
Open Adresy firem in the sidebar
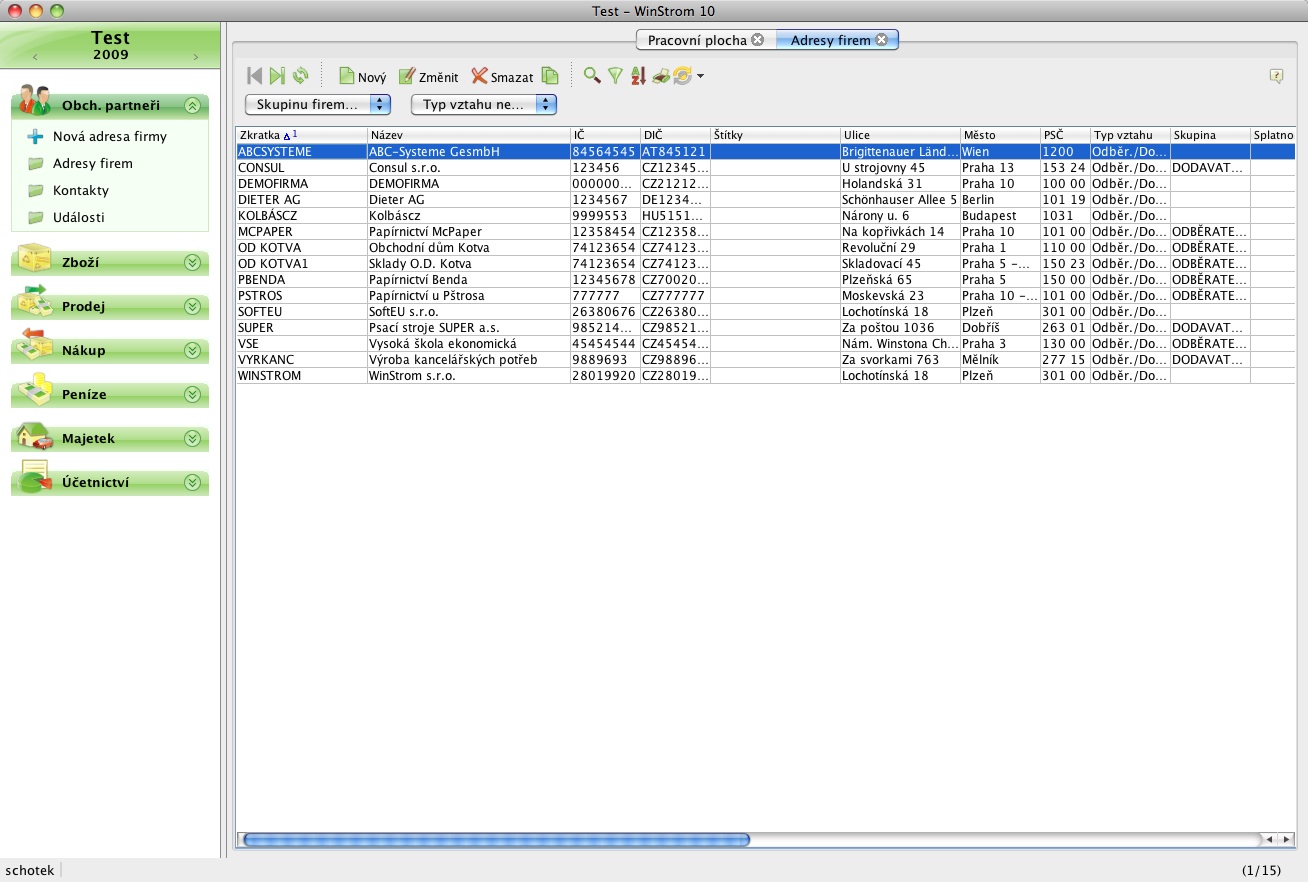(93, 164)
